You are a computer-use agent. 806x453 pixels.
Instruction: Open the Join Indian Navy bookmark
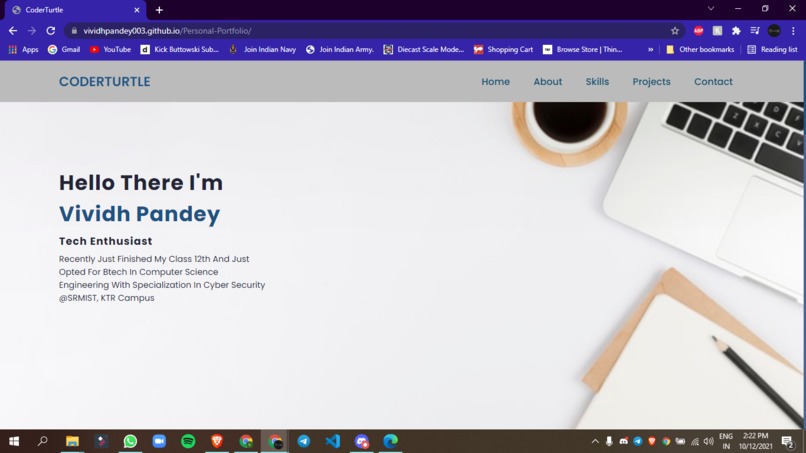coord(263,49)
